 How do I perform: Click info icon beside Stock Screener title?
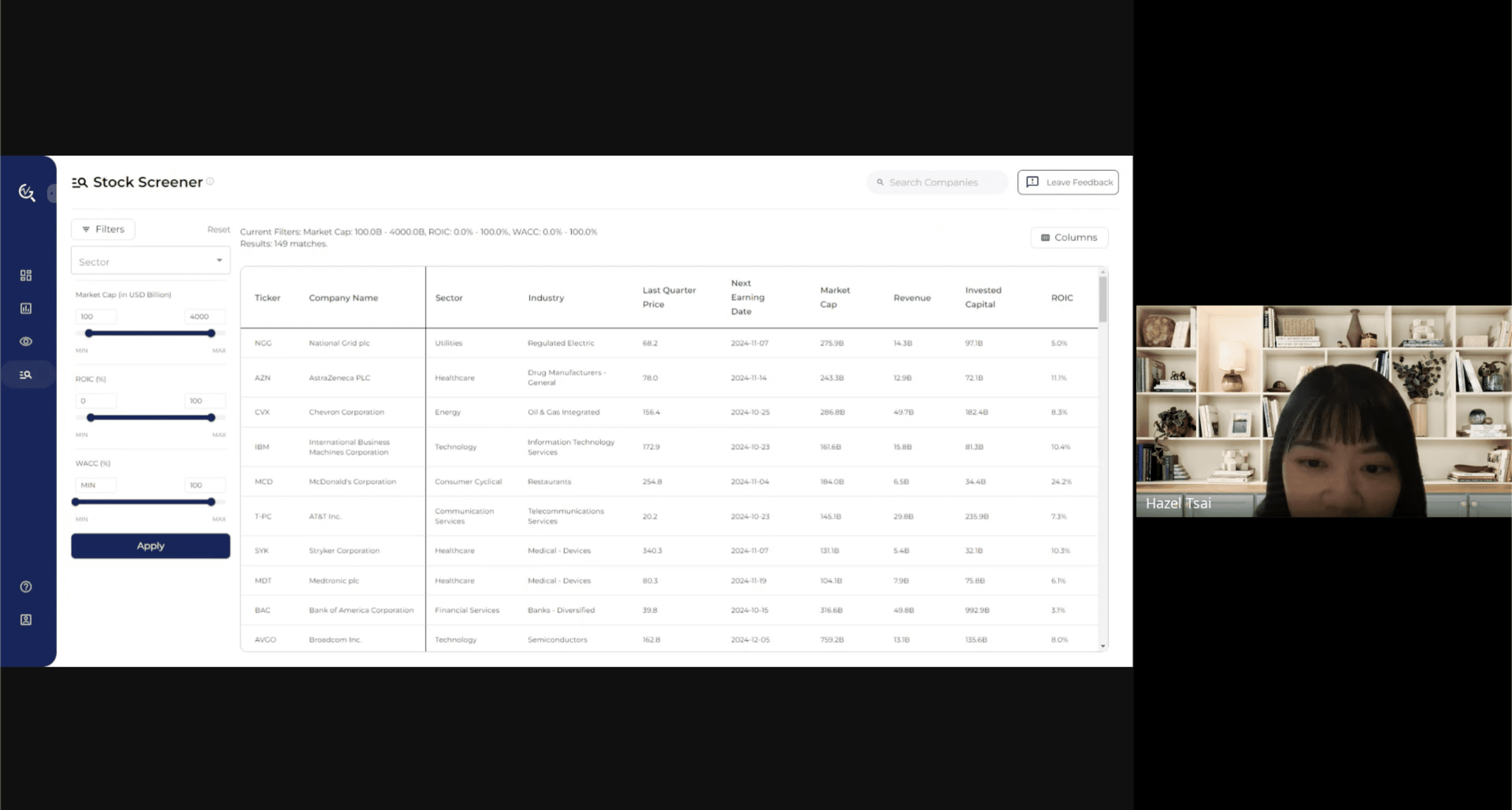coord(210,182)
